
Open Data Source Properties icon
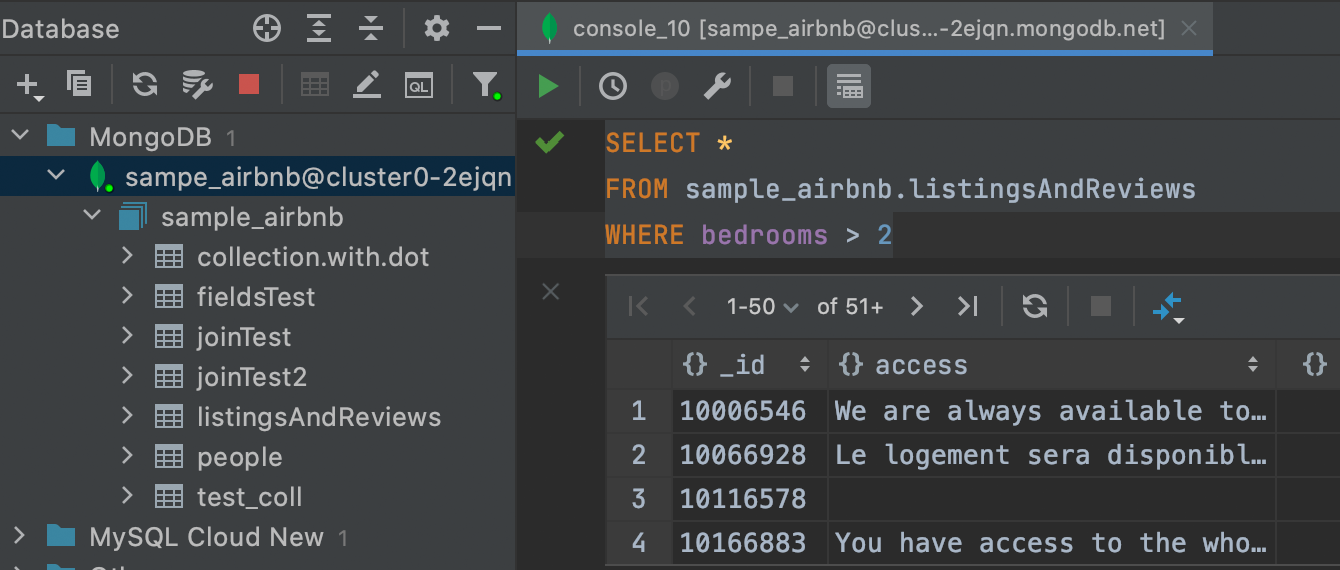pos(197,85)
